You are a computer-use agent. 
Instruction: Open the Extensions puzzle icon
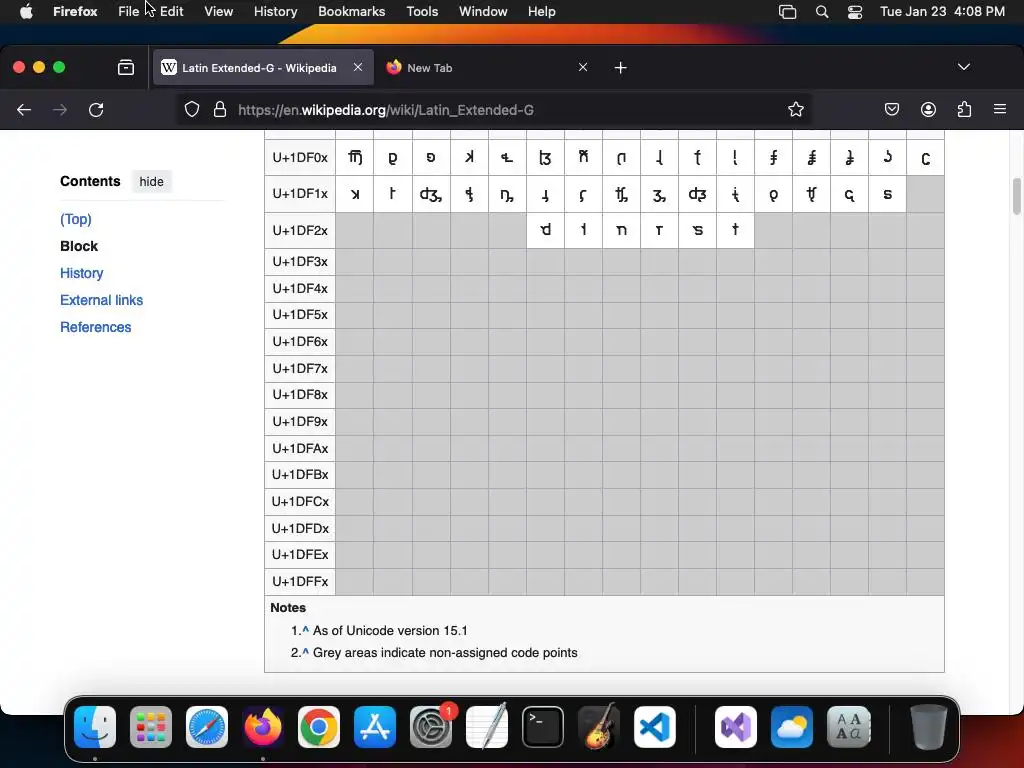coord(964,110)
